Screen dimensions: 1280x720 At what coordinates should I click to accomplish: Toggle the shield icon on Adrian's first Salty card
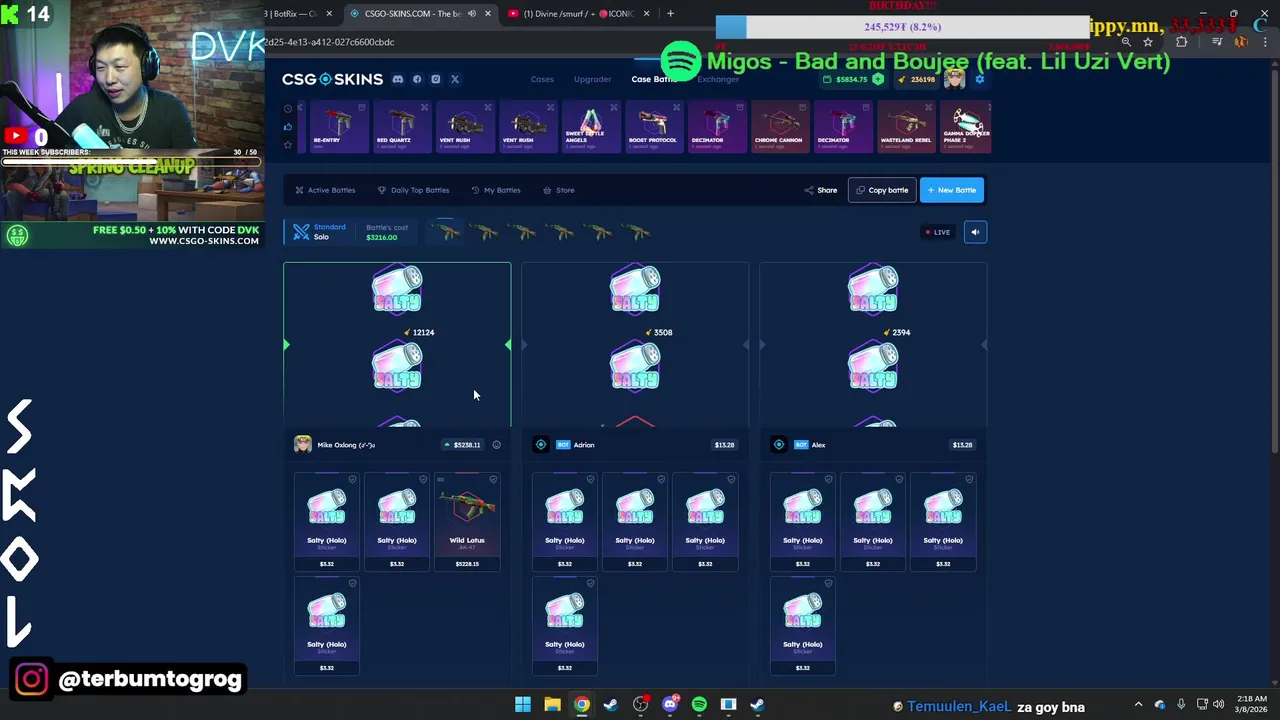coord(590,480)
